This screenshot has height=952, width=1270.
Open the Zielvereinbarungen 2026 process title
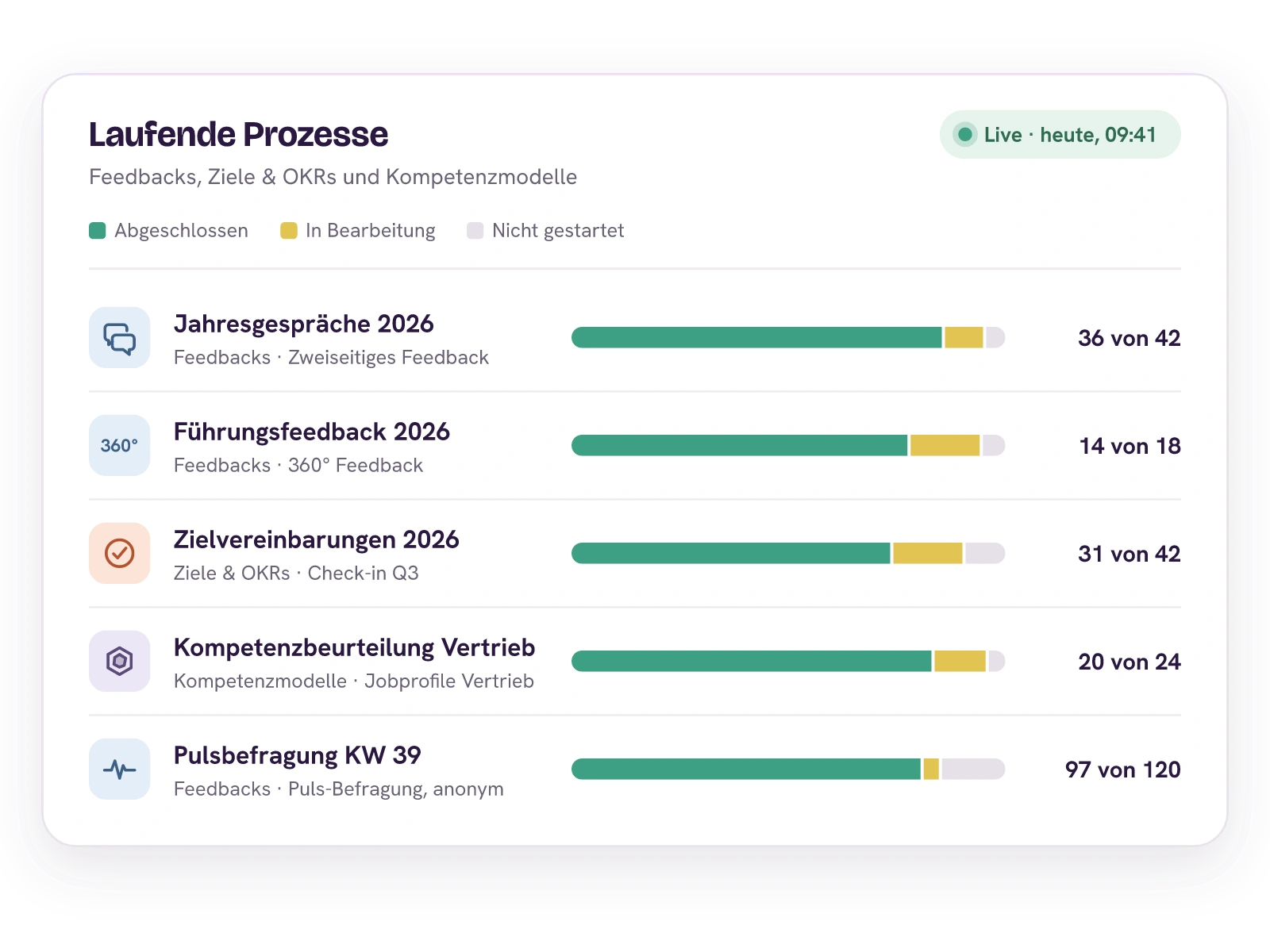pyautogui.click(x=317, y=539)
